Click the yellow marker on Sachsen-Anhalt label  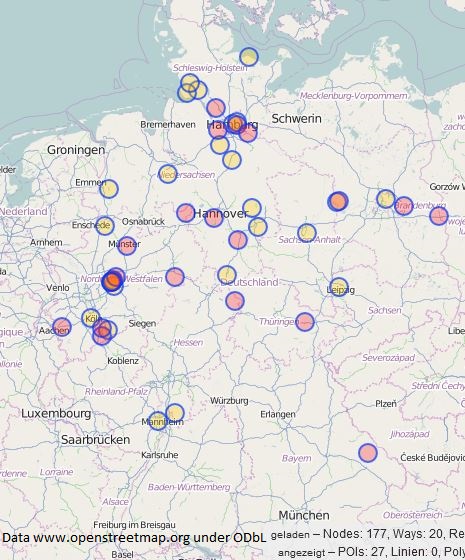click(x=307, y=233)
